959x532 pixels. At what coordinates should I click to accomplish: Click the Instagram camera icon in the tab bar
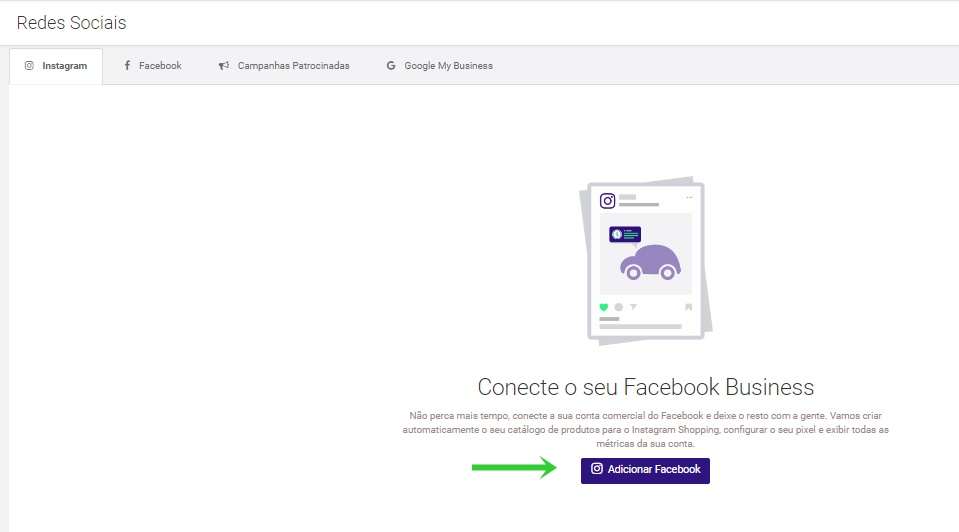pyautogui.click(x=30, y=66)
